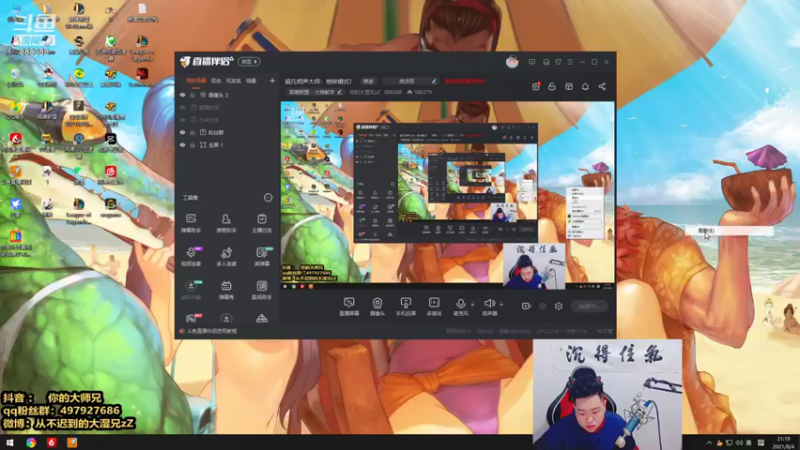Switch to the first orange-highlighted scene tab
800x450 pixels.
tap(196, 81)
